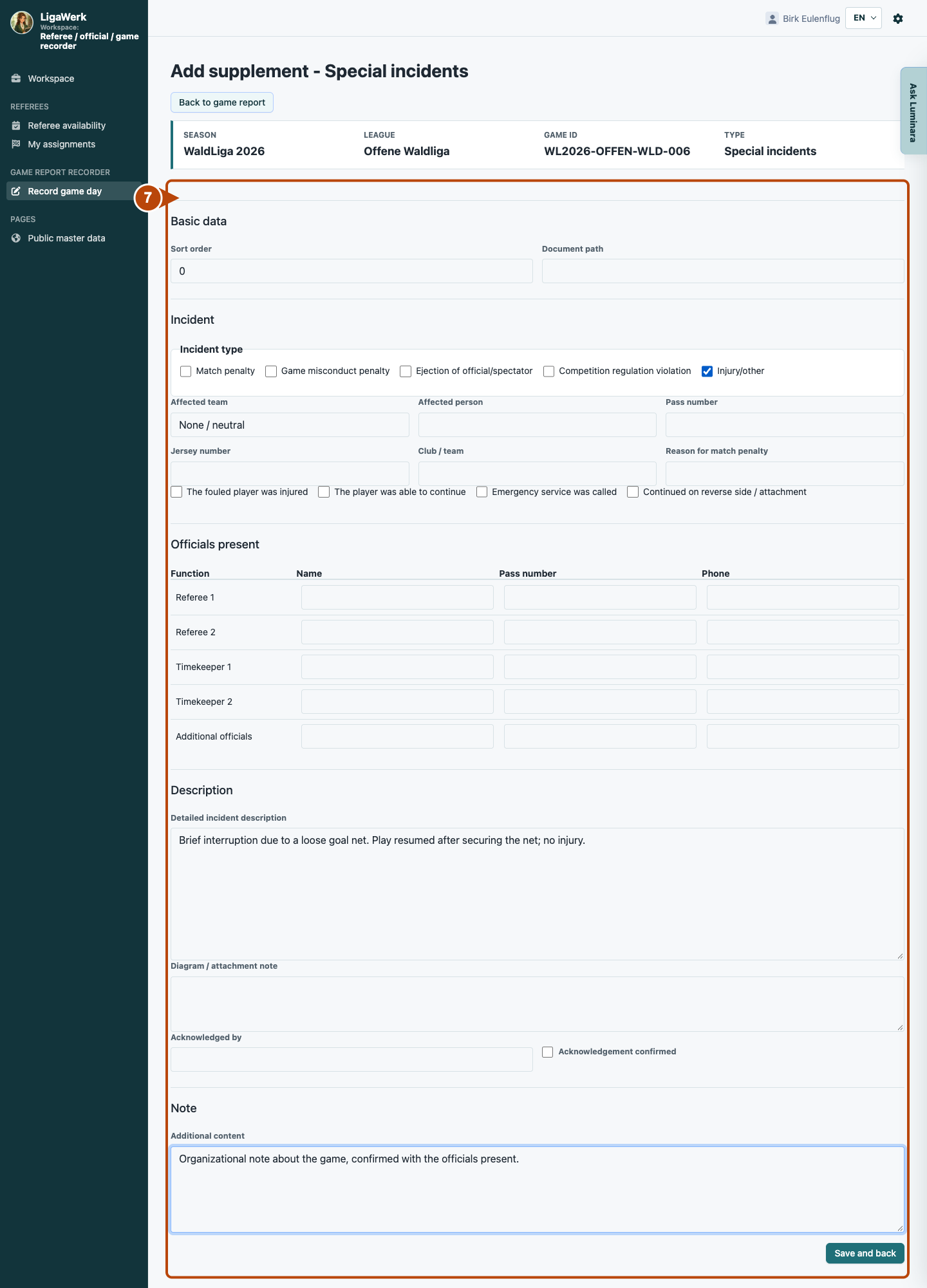Open settings gear icon
Viewport: 927px width, 1288px height.
pyautogui.click(x=898, y=19)
